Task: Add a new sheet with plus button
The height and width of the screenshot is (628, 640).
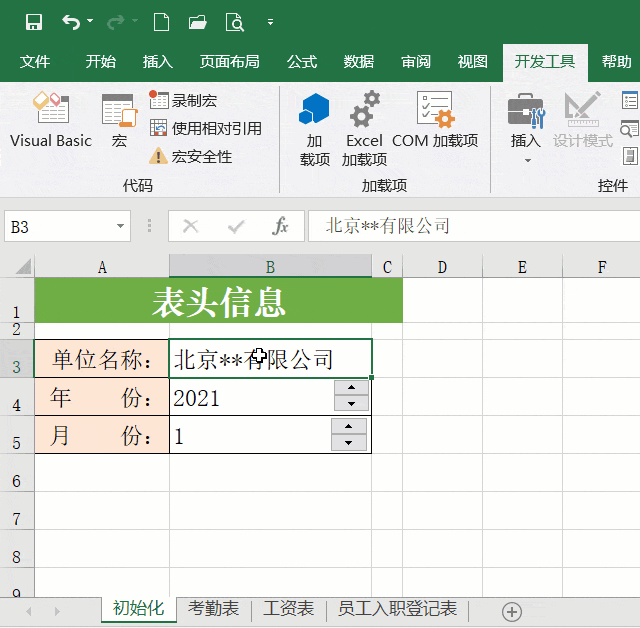Action: click(x=511, y=611)
